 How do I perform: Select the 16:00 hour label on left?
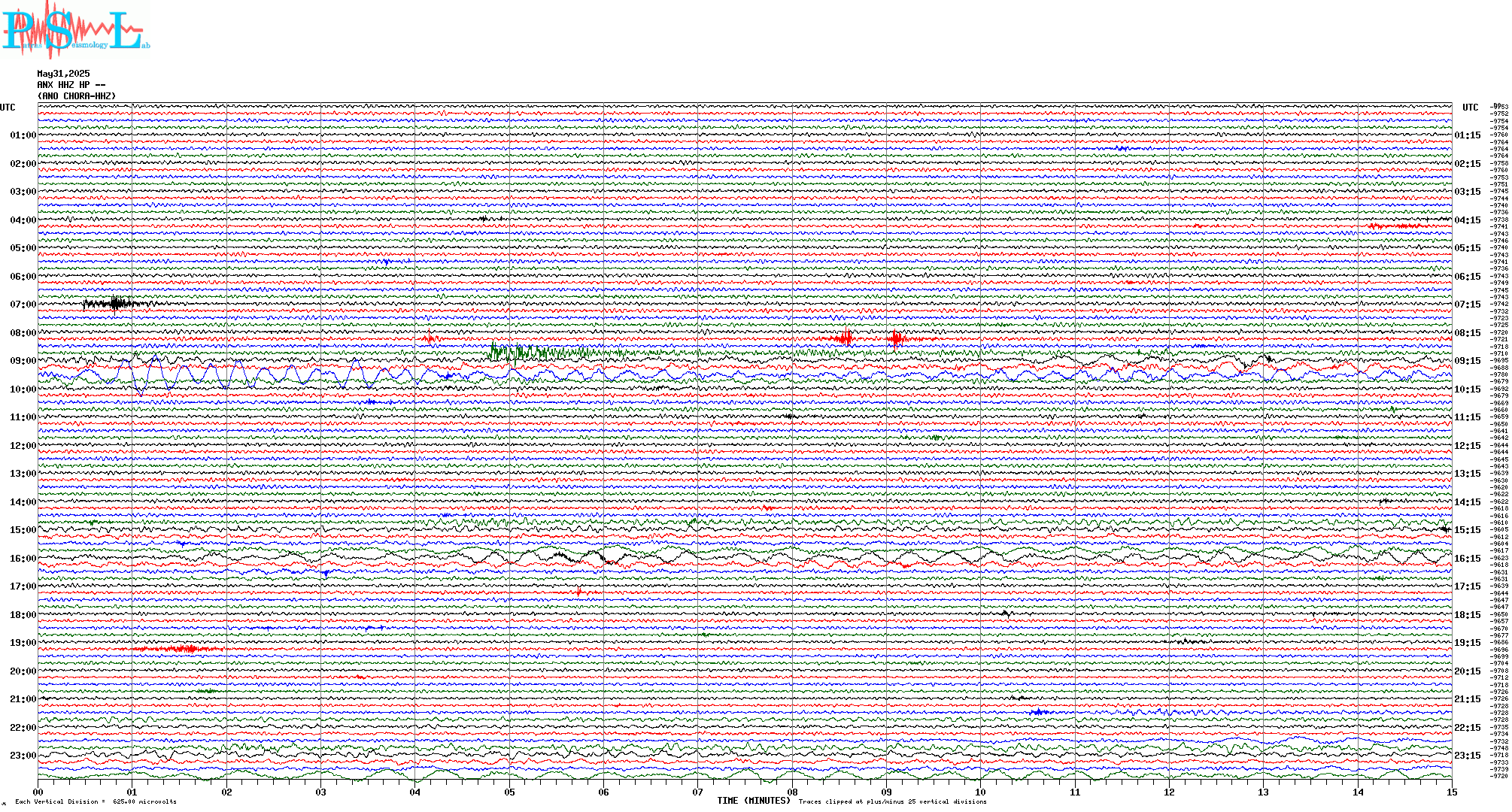(23, 559)
